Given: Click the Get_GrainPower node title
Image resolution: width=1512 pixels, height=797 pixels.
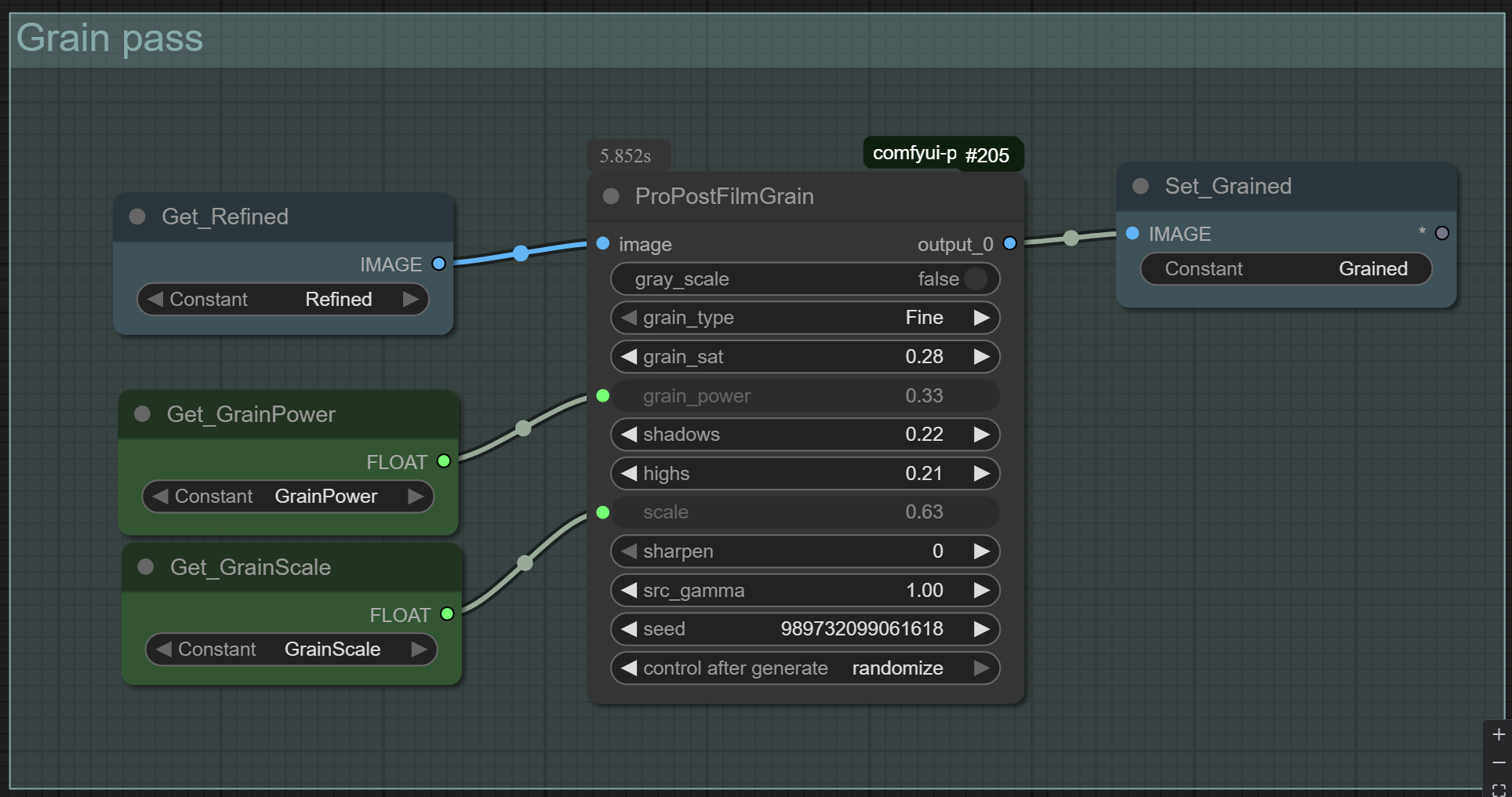Looking at the screenshot, I should pyautogui.click(x=251, y=413).
